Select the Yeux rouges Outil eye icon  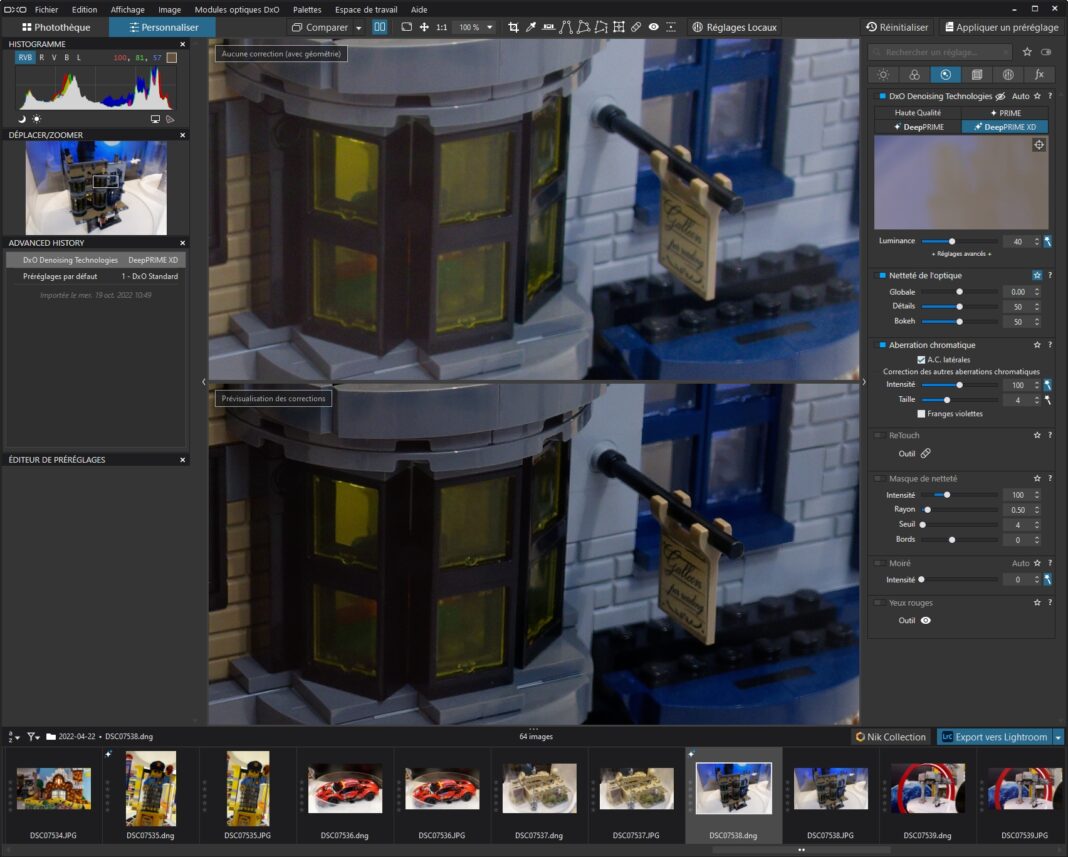pyautogui.click(x=926, y=621)
